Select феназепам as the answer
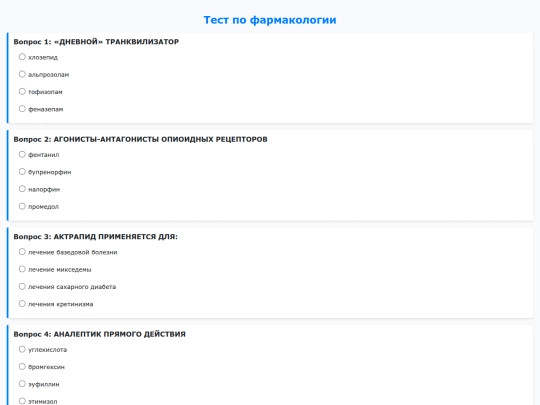This screenshot has height=405, width=540. point(22,109)
